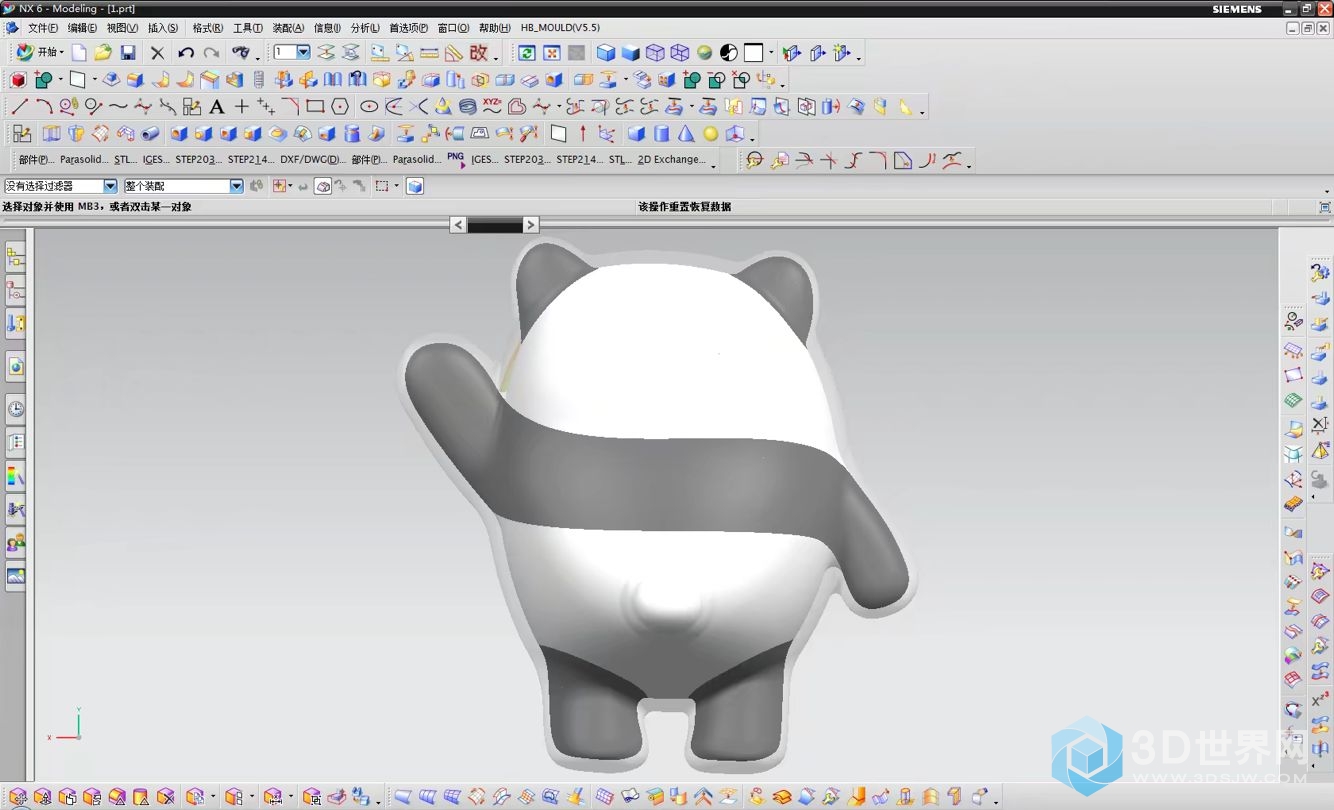Click the first STEP203... button

[x=198, y=159]
